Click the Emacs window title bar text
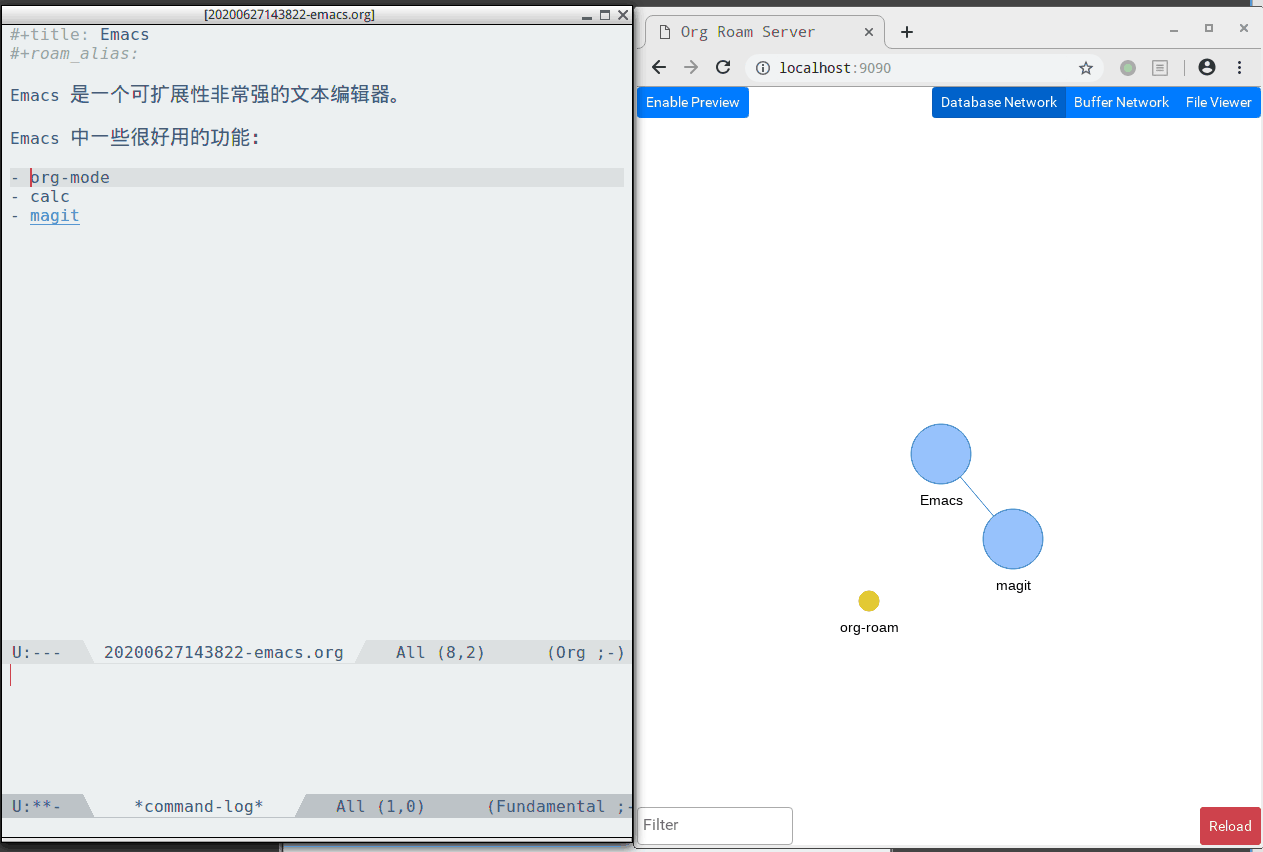Screen dimensions: 1263x852 (289, 15)
